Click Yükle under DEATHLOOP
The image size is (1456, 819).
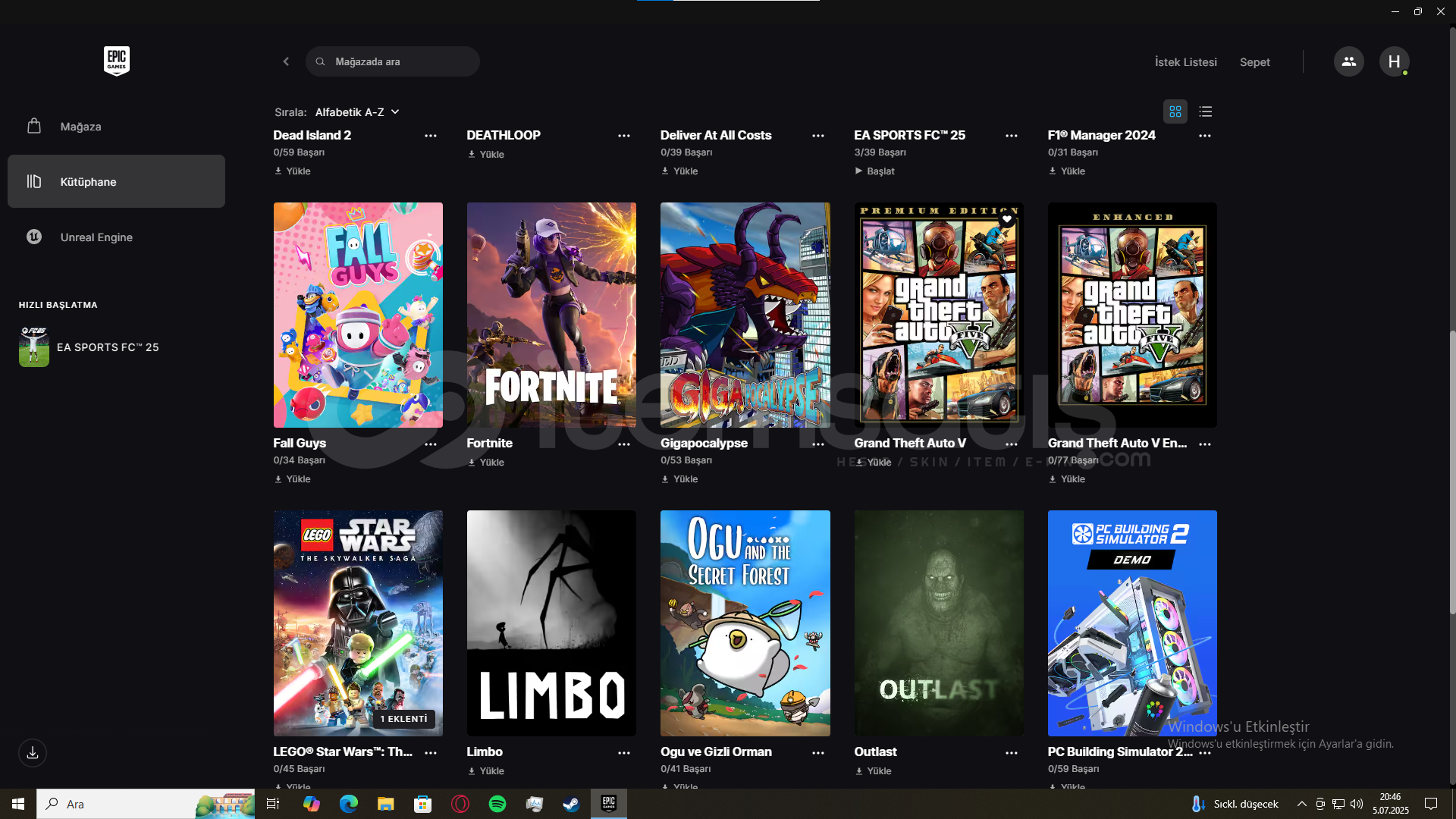click(486, 155)
